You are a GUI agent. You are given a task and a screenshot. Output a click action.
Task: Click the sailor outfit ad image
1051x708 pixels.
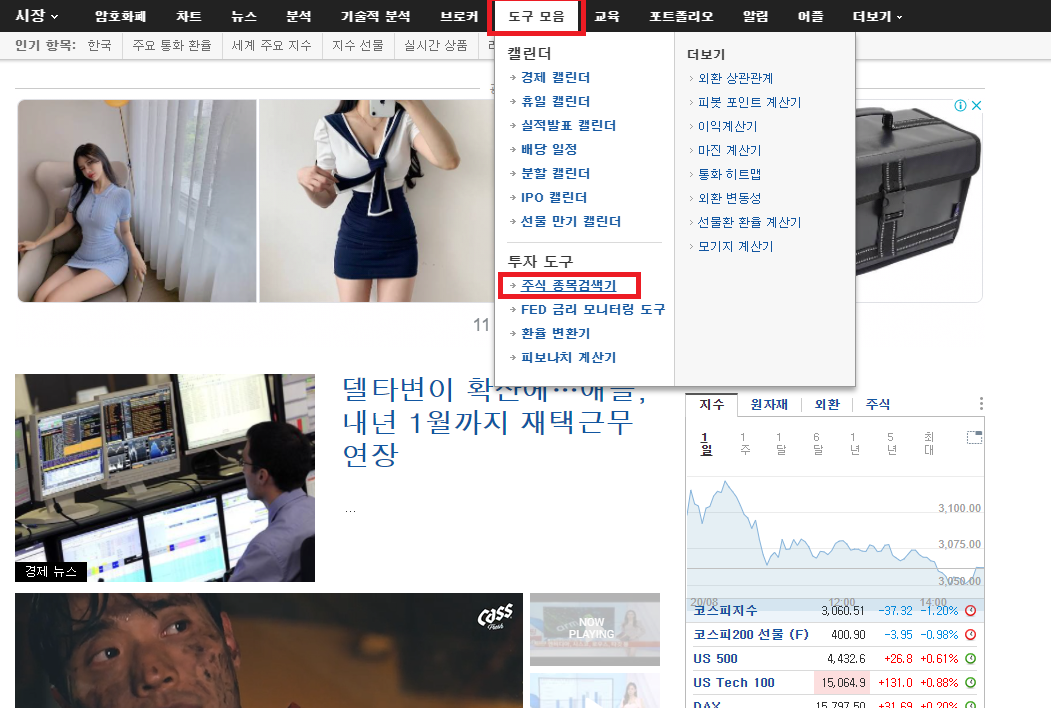377,201
